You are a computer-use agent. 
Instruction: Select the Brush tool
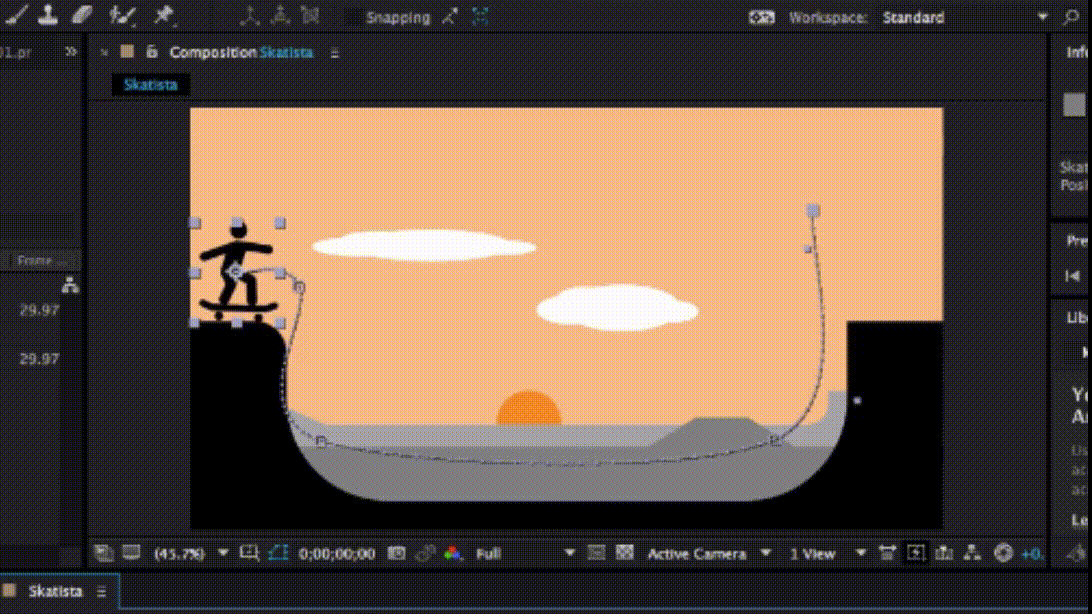(16, 15)
